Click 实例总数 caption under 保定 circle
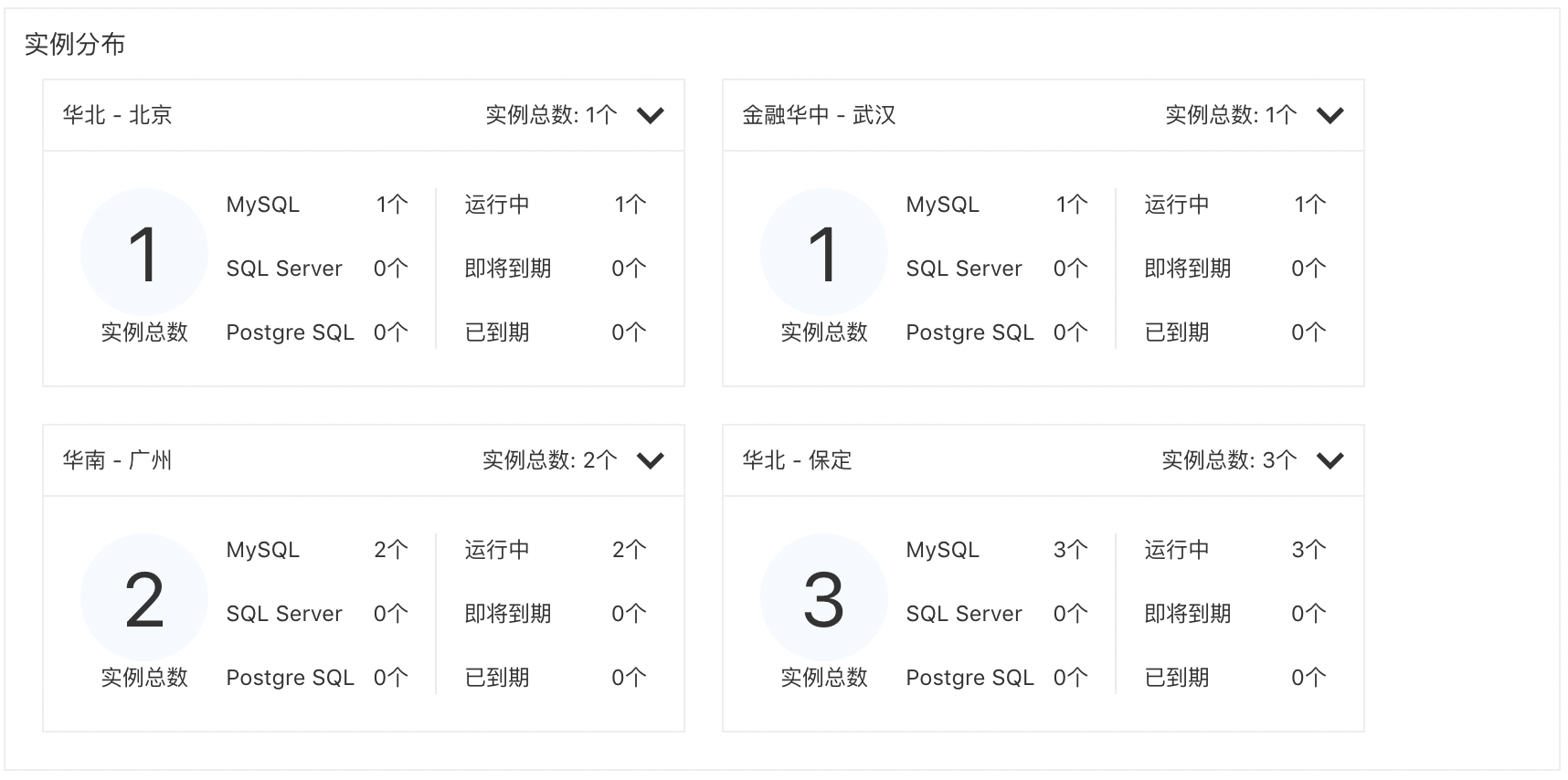 click(824, 678)
